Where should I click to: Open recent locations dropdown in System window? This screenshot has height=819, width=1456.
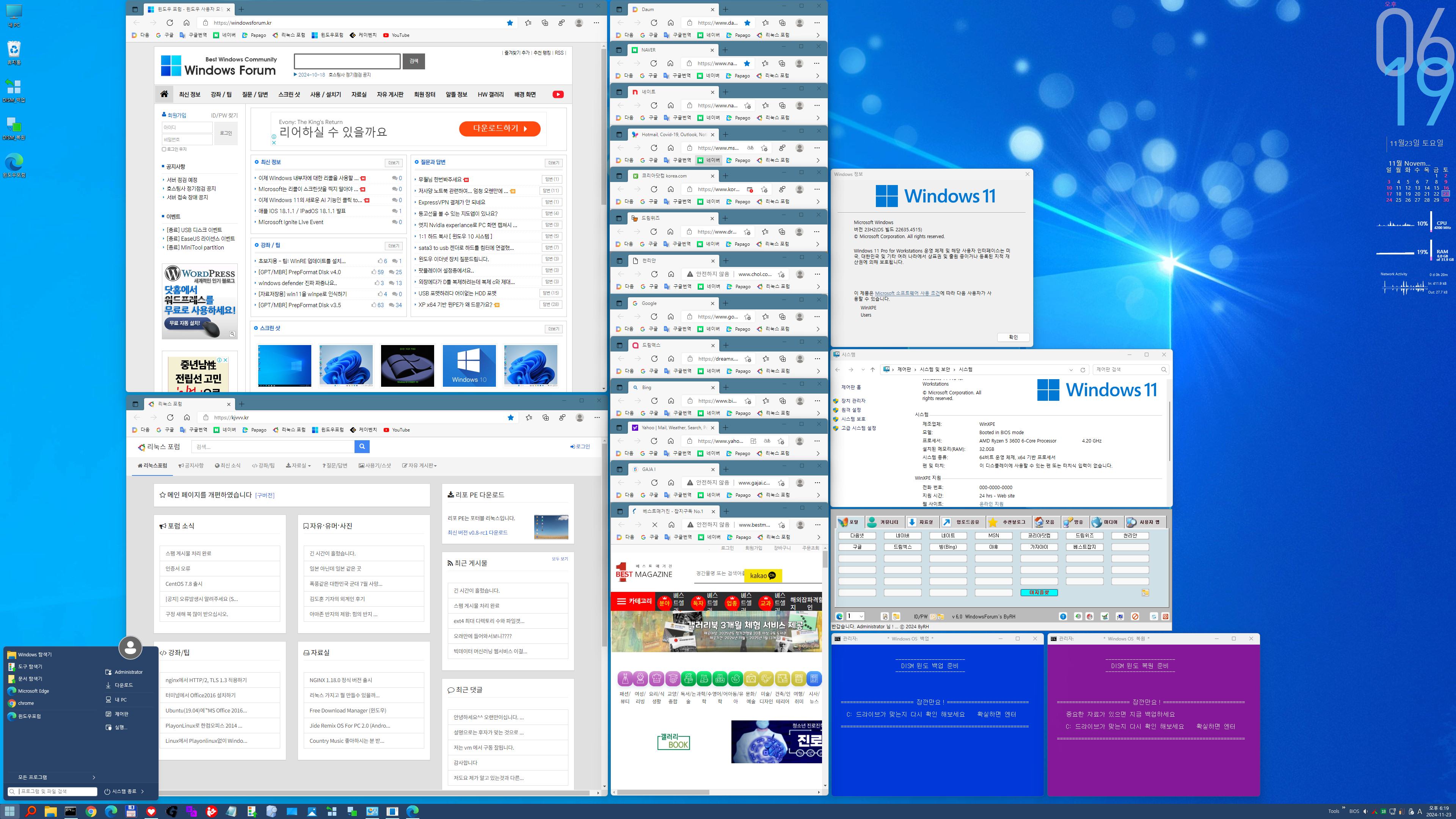click(x=863, y=370)
